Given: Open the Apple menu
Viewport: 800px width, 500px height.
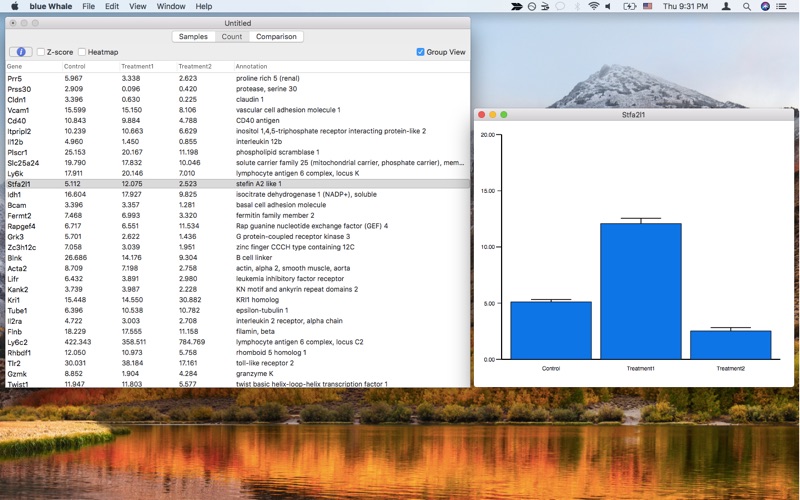Looking at the screenshot, I should coord(15,6).
